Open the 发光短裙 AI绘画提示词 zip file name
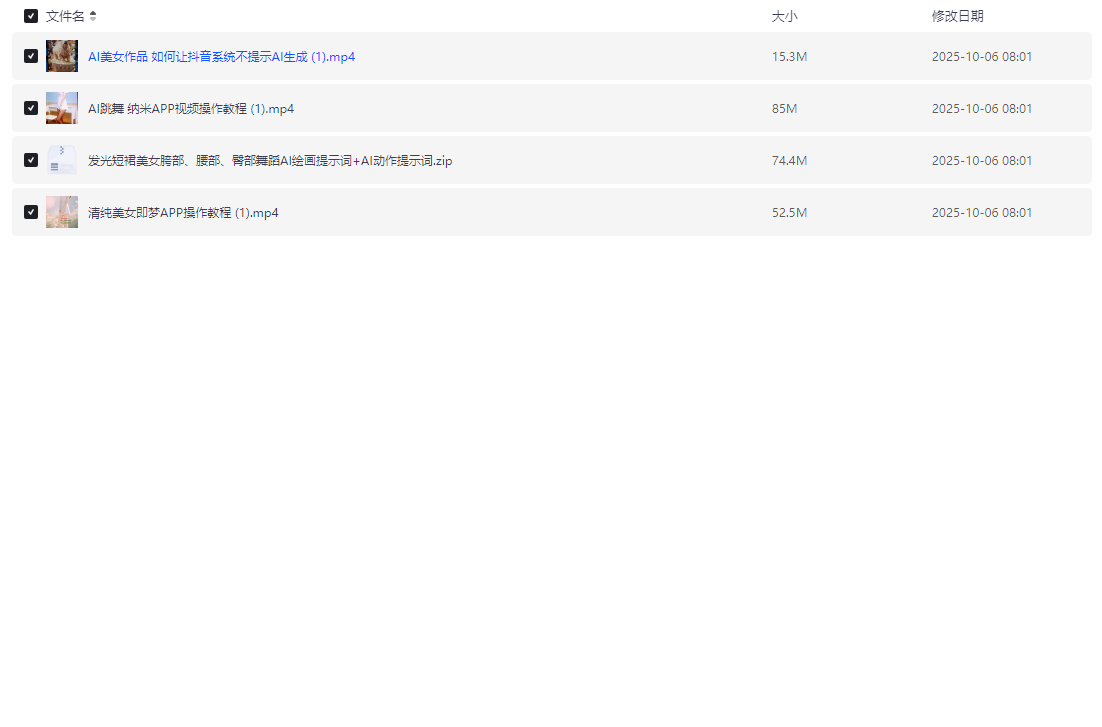 [x=270, y=161]
